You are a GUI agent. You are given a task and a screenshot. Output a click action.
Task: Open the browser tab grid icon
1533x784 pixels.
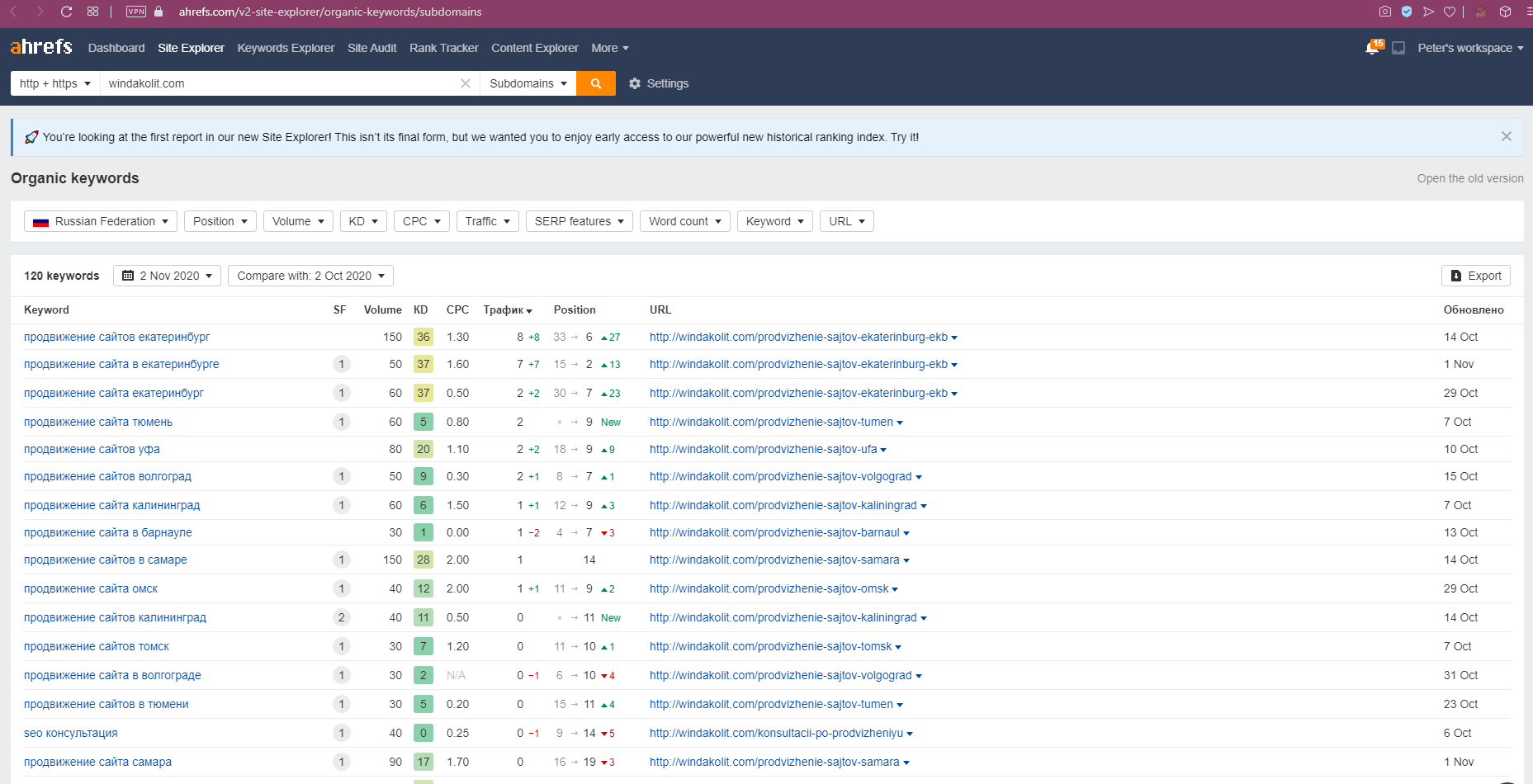click(x=92, y=12)
